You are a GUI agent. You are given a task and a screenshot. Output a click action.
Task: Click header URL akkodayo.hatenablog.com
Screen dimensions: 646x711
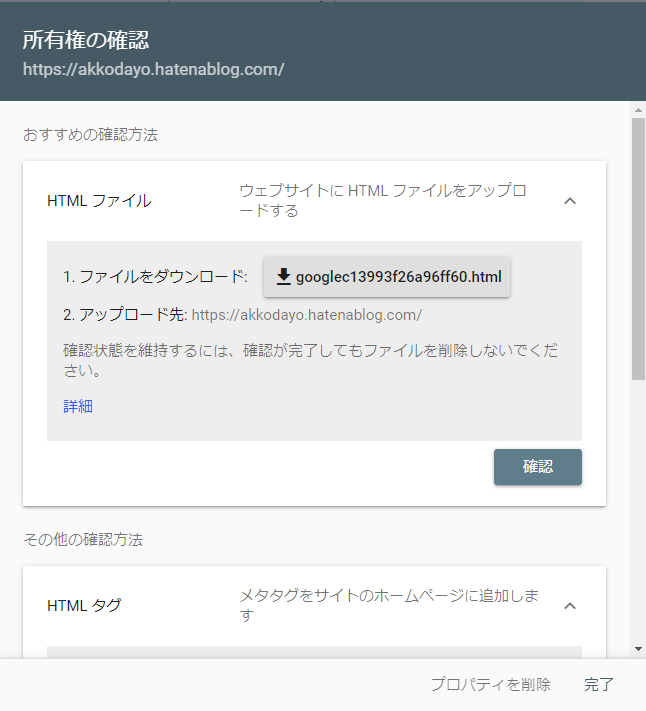point(154,69)
